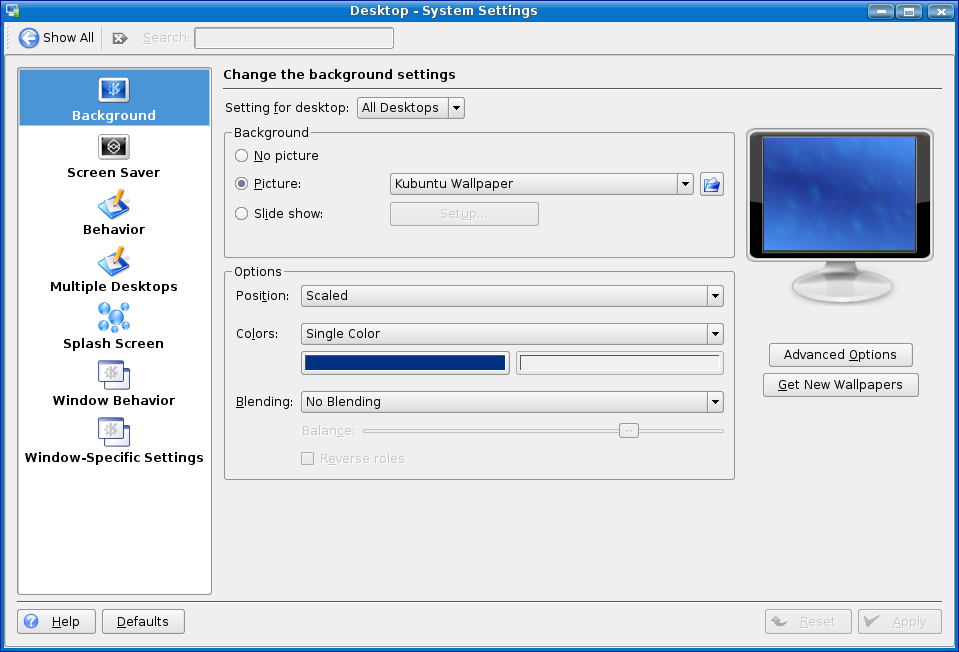Click the clear search icon in toolbar
The width and height of the screenshot is (959, 652).
pos(120,38)
